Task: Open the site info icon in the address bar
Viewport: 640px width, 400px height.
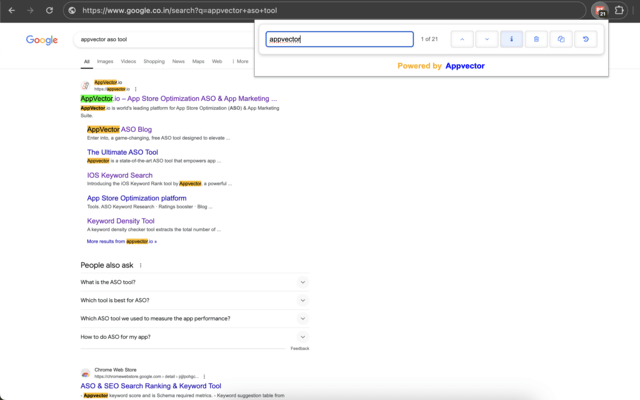Action: 72,10
